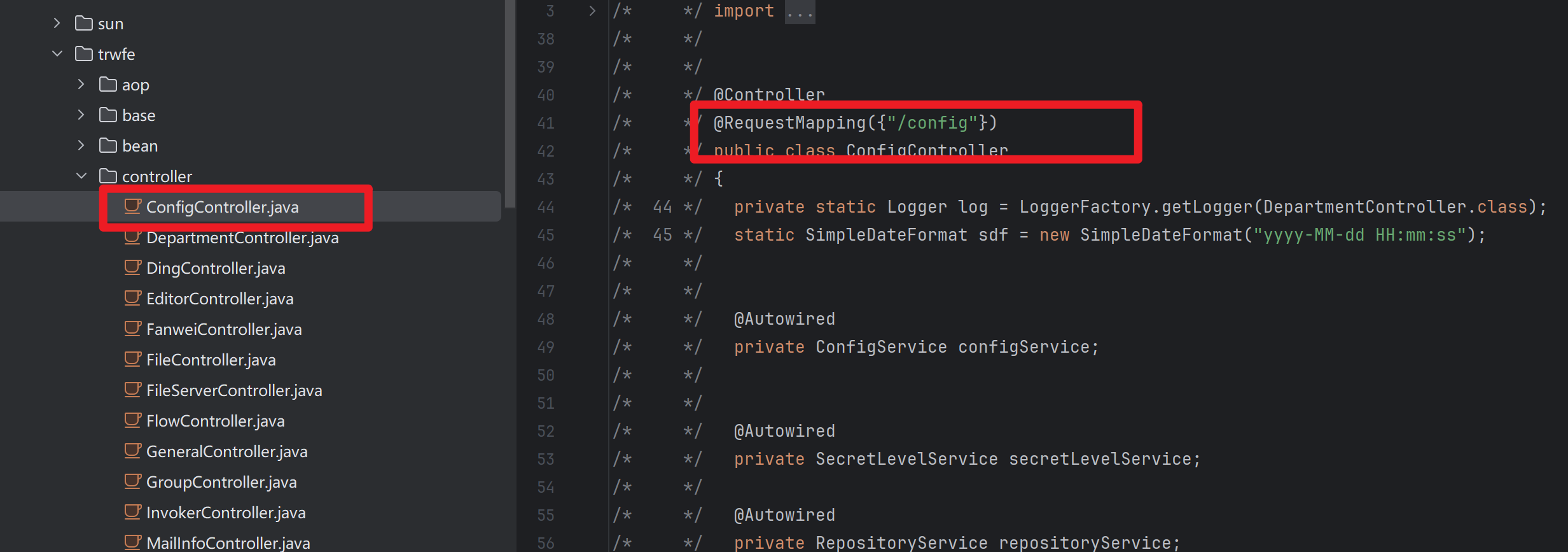Expand the folded import ellipsis
The image size is (1568, 552).
pos(800,11)
